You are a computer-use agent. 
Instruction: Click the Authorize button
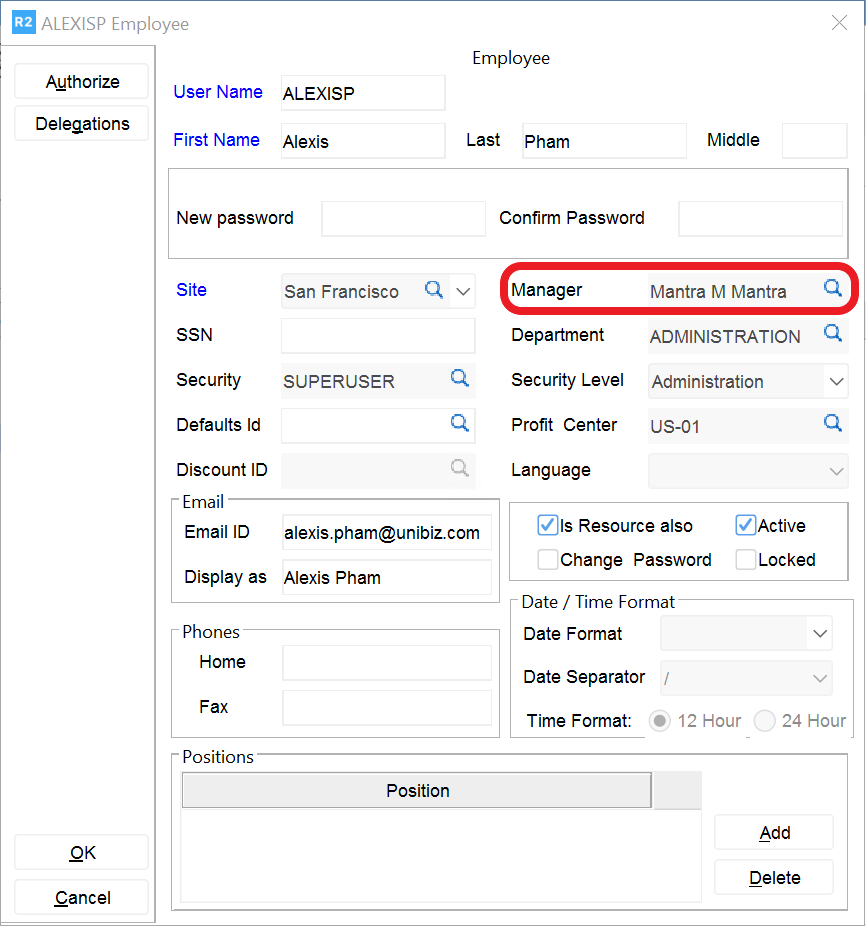(82, 82)
